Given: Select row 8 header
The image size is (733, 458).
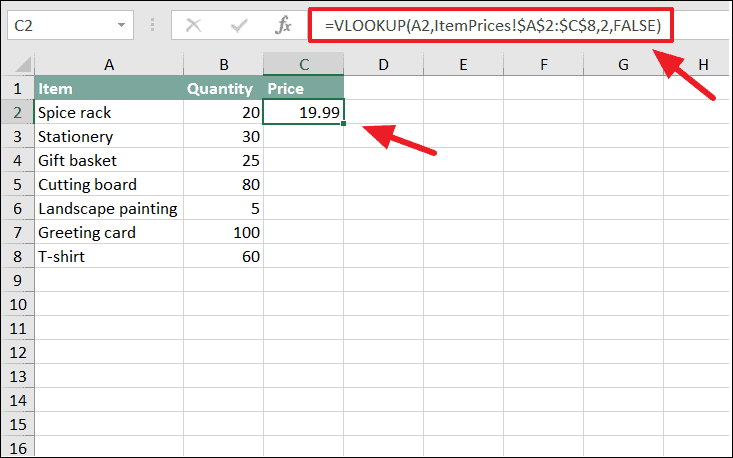Looking at the screenshot, I should 18,256.
